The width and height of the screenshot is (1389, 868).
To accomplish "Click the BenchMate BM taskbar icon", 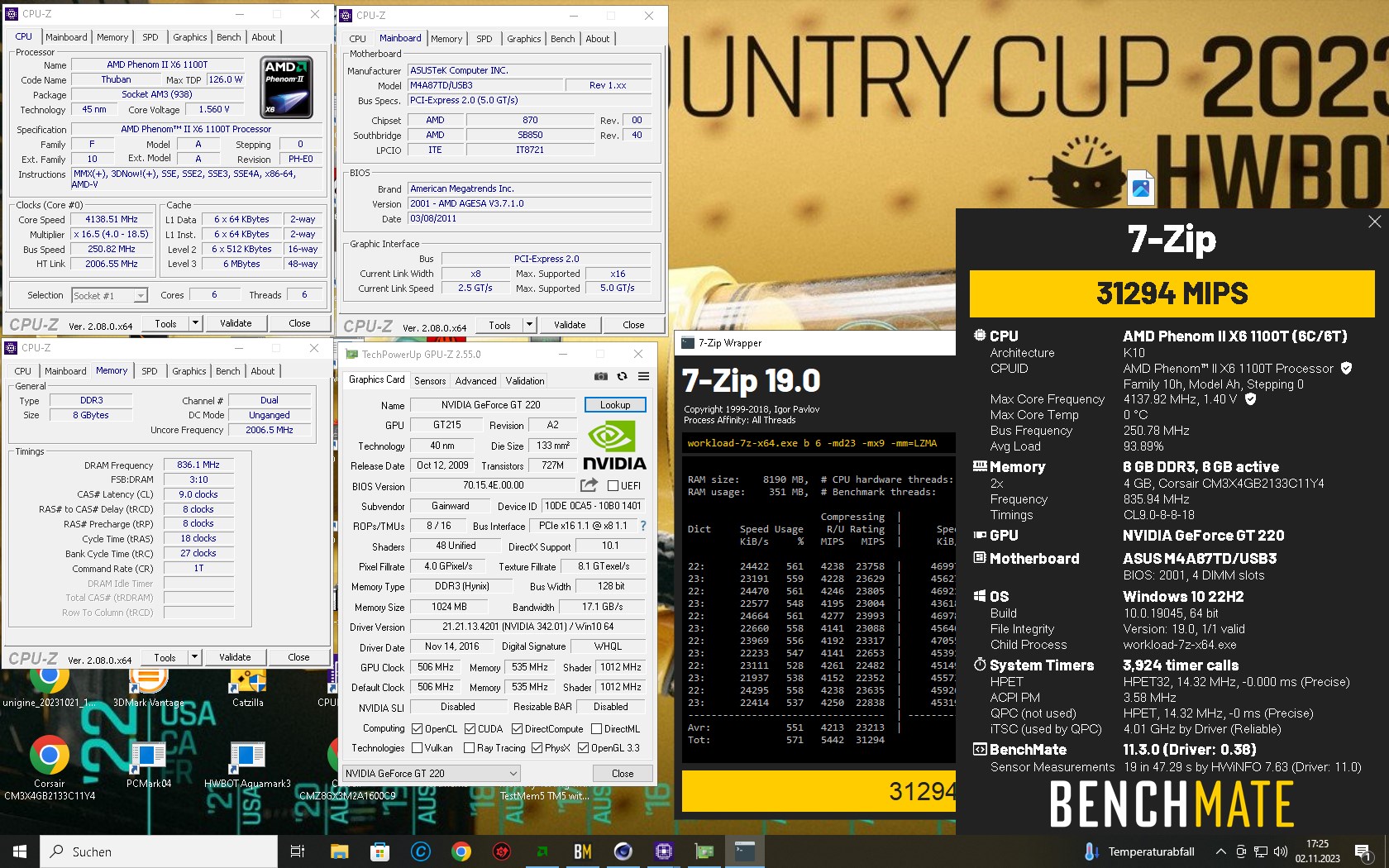I will click(x=582, y=851).
